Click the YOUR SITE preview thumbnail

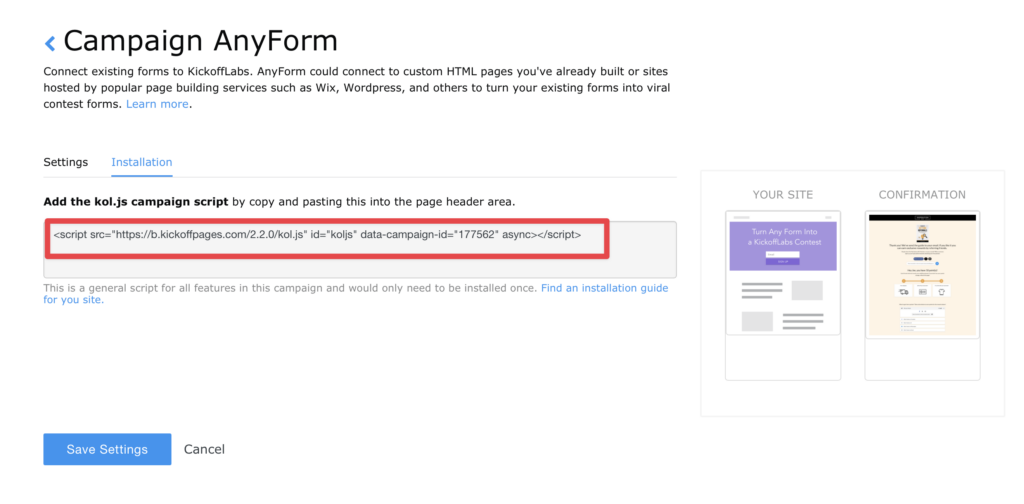[783, 295]
